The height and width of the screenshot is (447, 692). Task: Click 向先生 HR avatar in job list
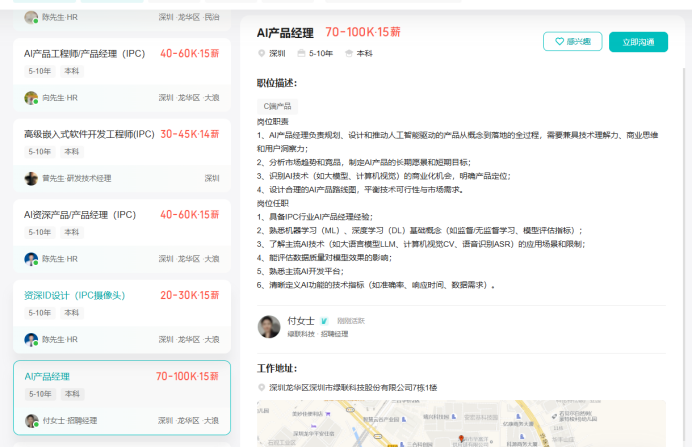coord(31,98)
